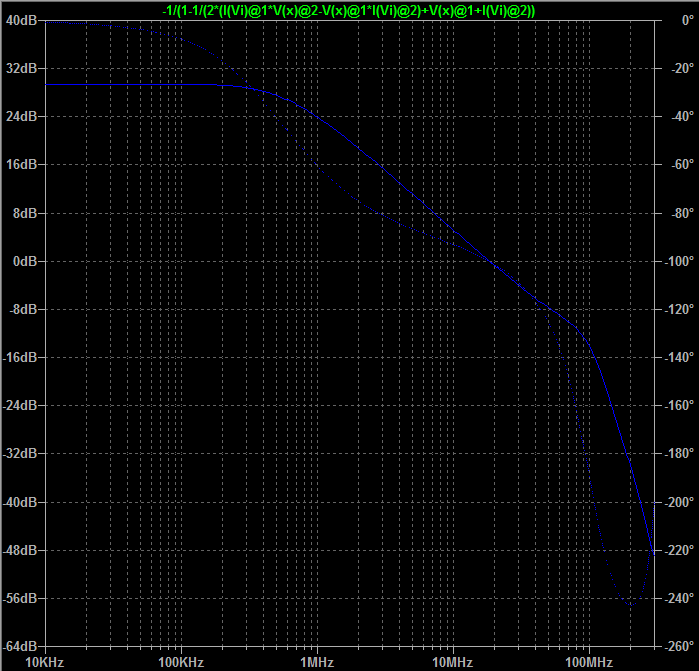Click the 100MHz frequency axis label
699x671 pixels.
click(x=589, y=663)
